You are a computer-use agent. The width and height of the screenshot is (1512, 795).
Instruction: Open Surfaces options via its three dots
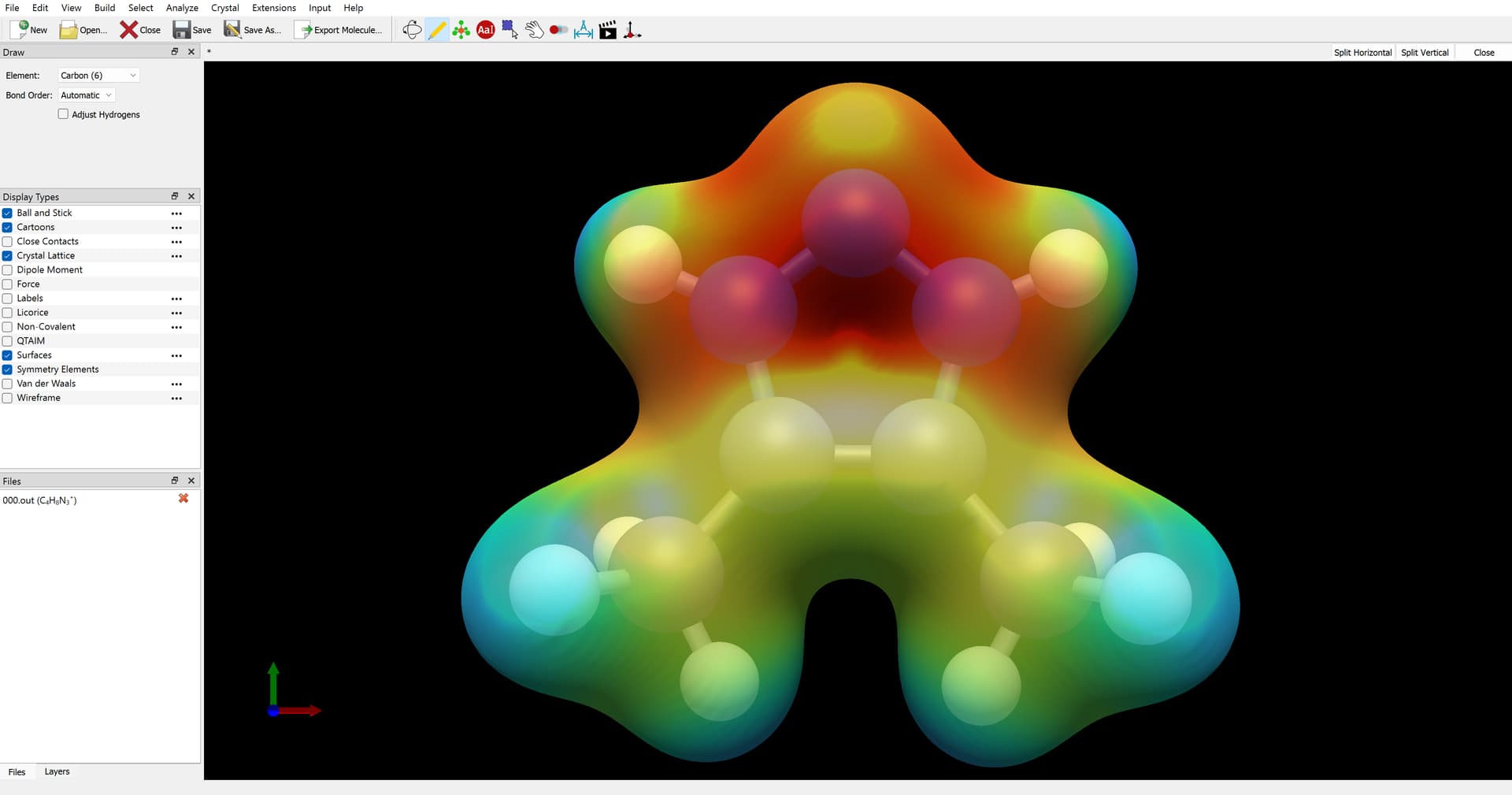[x=176, y=356]
